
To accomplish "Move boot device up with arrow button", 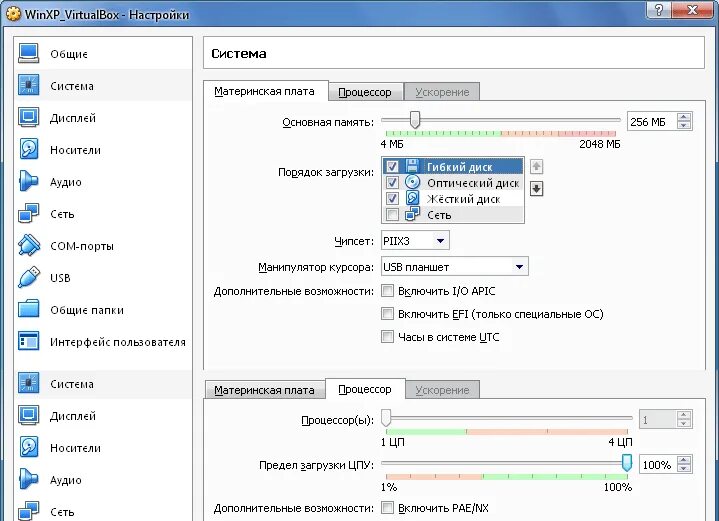I will (x=536, y=166).
